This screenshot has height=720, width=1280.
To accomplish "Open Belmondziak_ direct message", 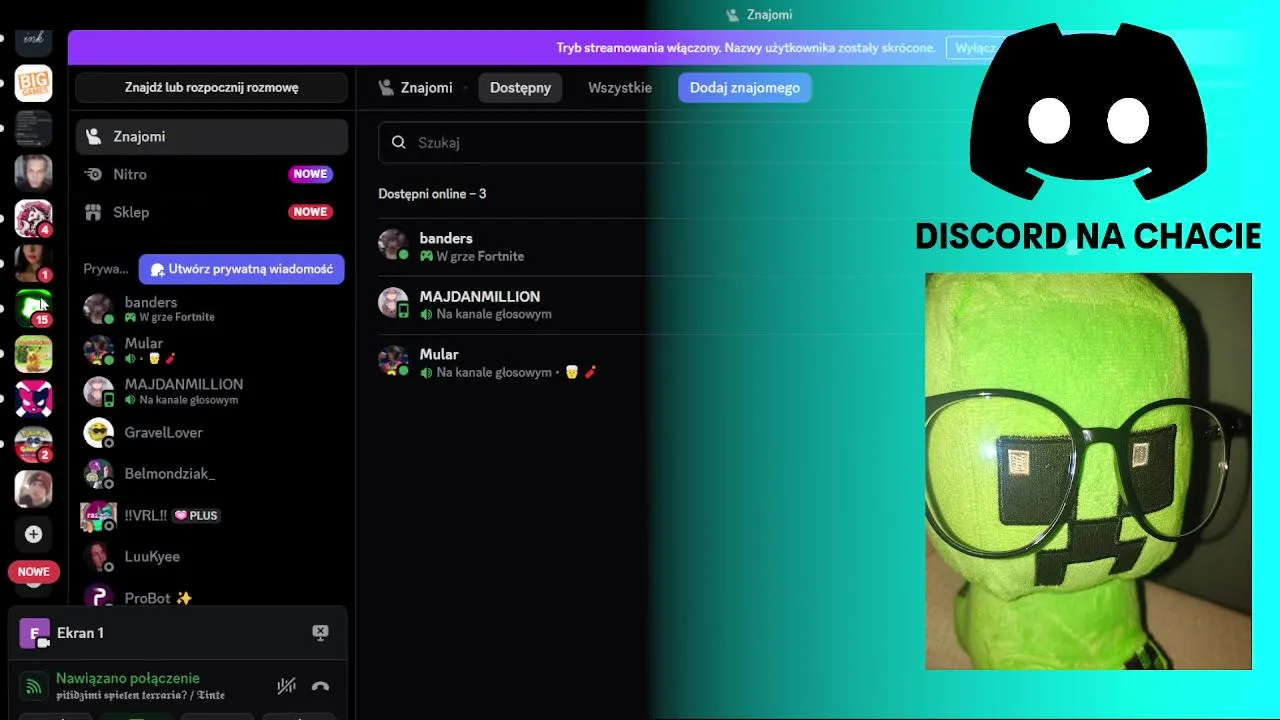I will pos(212,473).
